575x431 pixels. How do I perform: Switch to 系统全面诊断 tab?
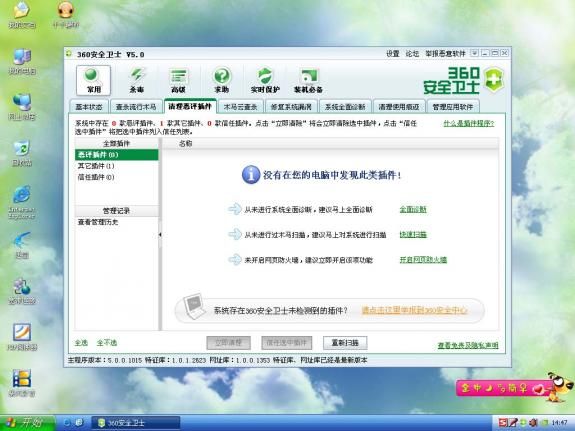coord(345,107)
